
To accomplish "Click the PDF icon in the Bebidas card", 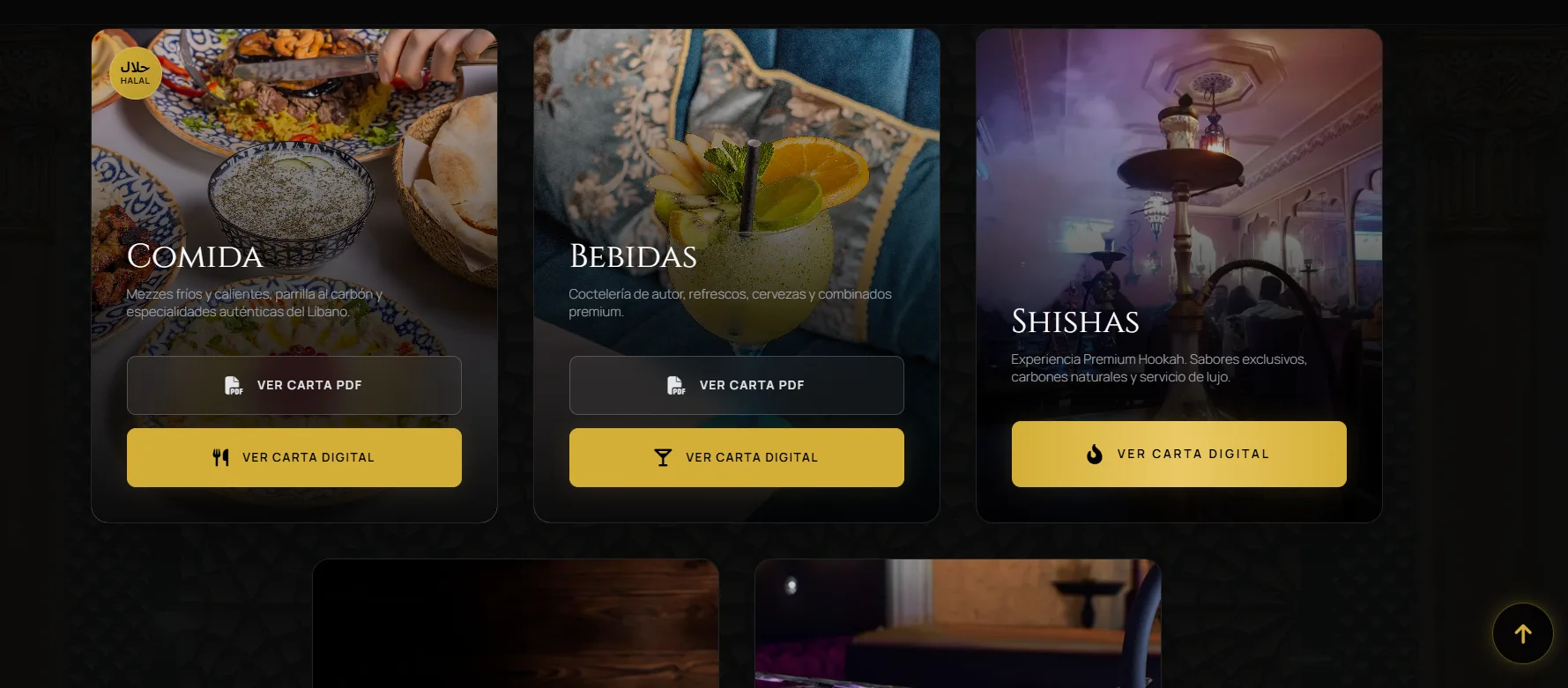I will pyautogui.click(x=676, y=385).
